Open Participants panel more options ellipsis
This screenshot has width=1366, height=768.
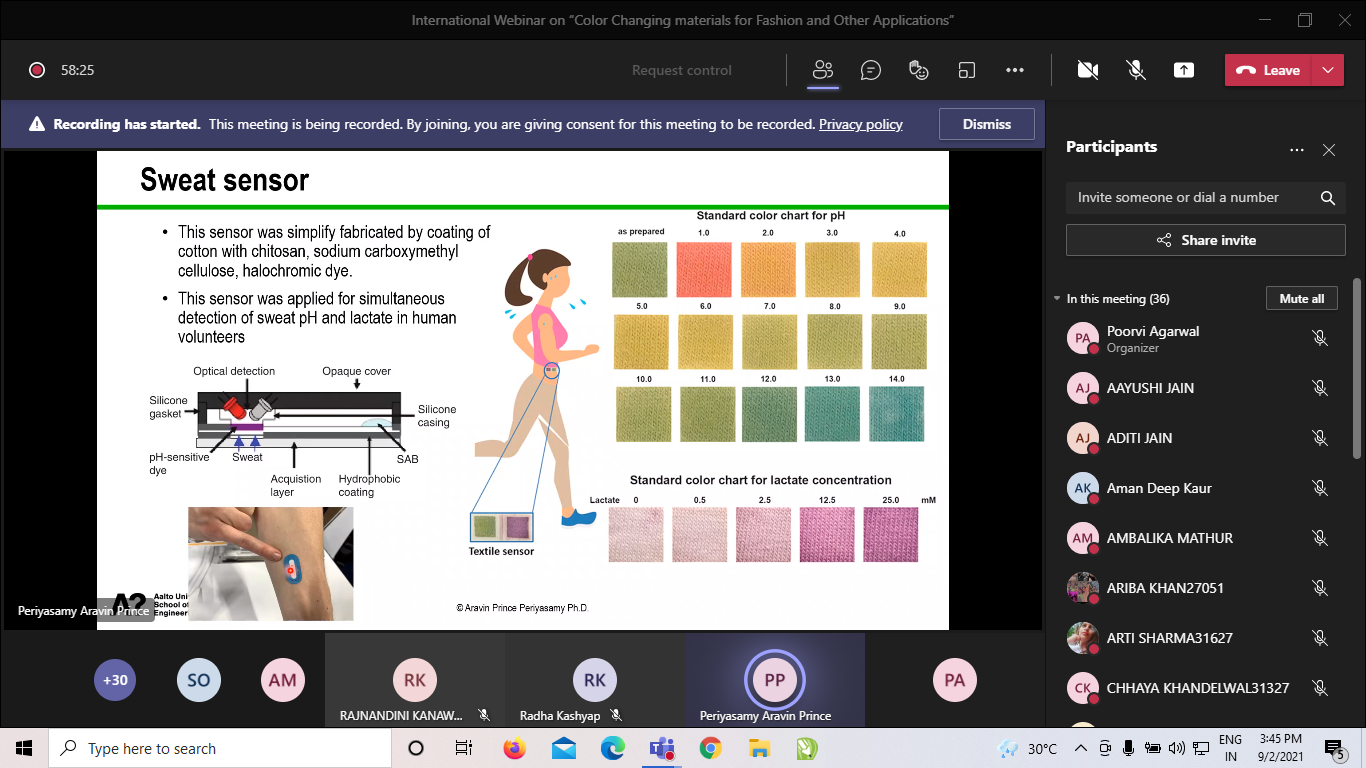click(x=1297, y=150)
